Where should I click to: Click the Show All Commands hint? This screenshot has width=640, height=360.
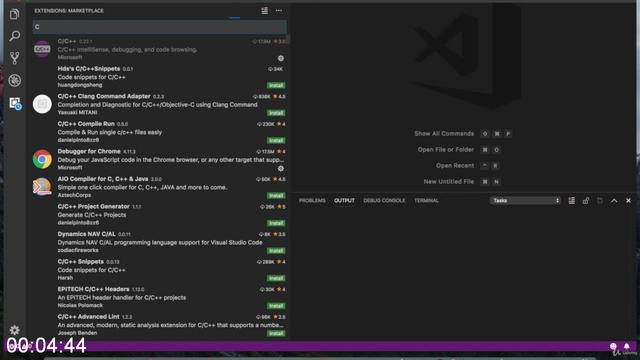pyautogui.click(x=444, y=133)
